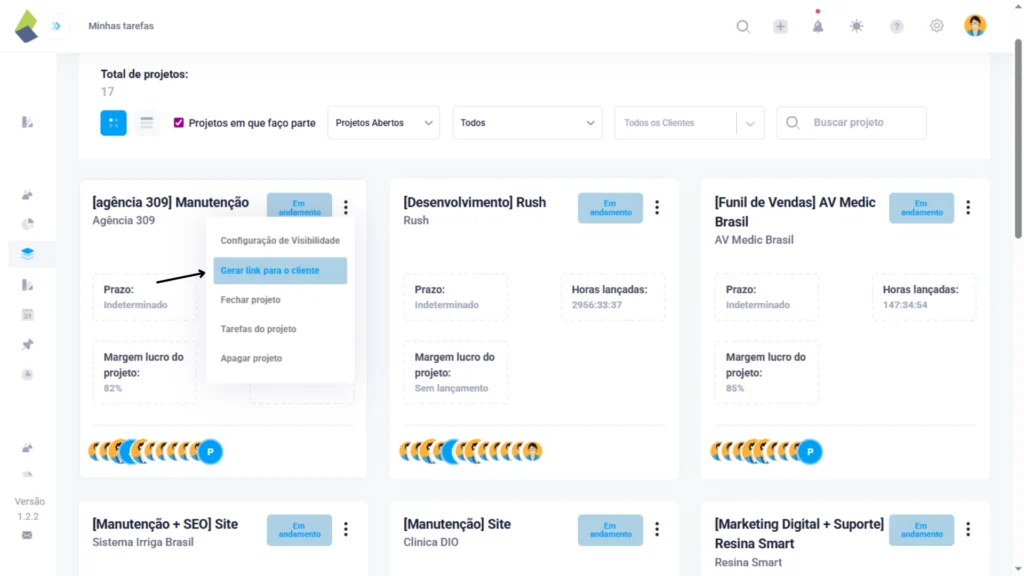Uncheck 'Projetos em que faço parte'
Viewport: 1024px width, 576px height.
click(x=179, y=122)
